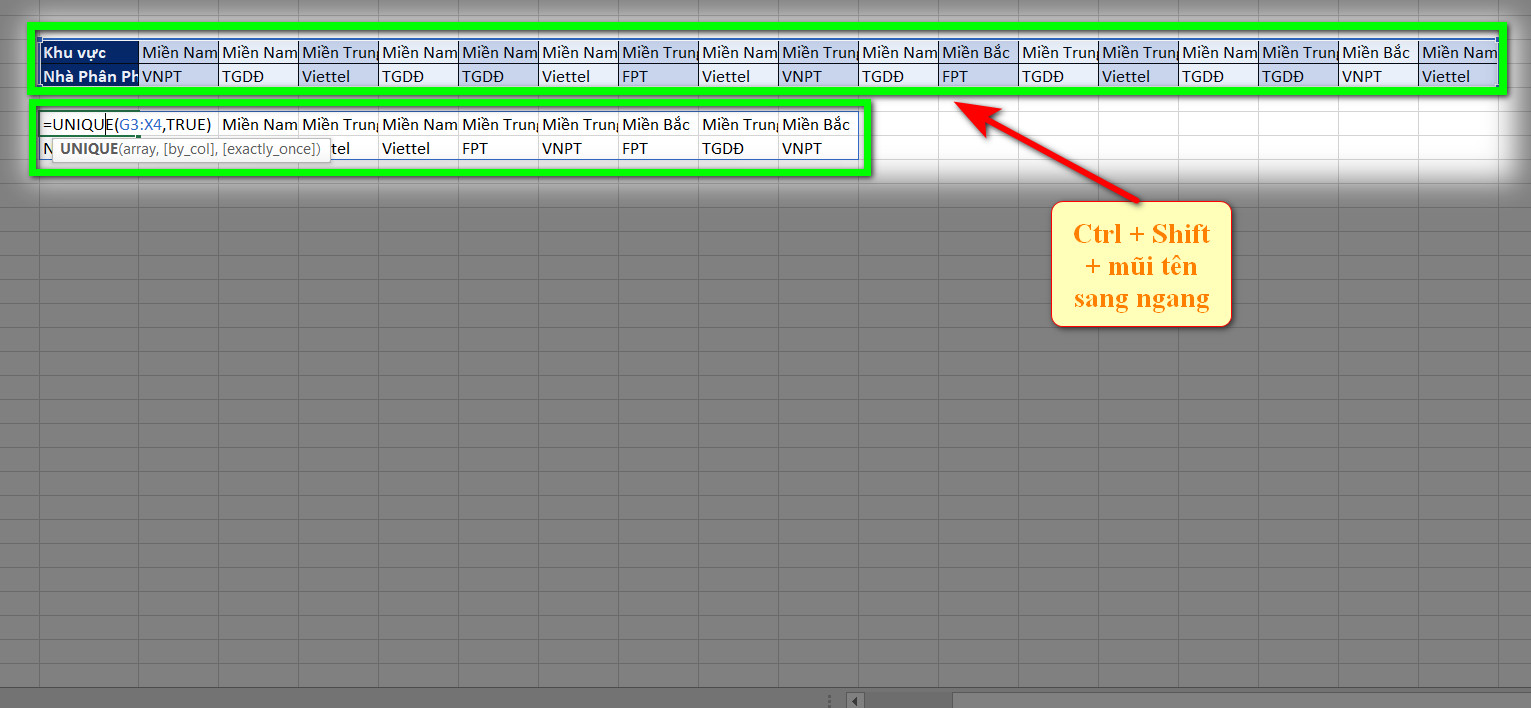In the source table, select VNPT below Miền Trung
1531x708 pixels.
tap(819, 76)
